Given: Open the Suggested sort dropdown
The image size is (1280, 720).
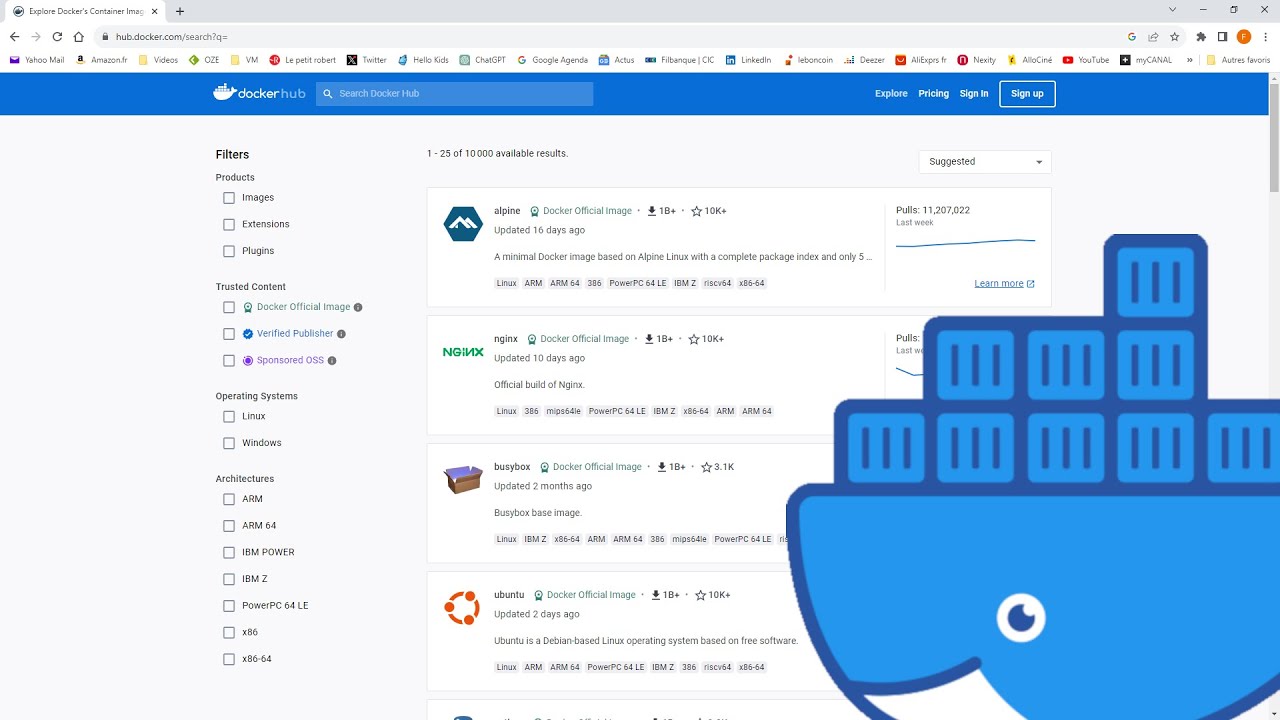Looking at the screenshot, I should tap(985, 161).
